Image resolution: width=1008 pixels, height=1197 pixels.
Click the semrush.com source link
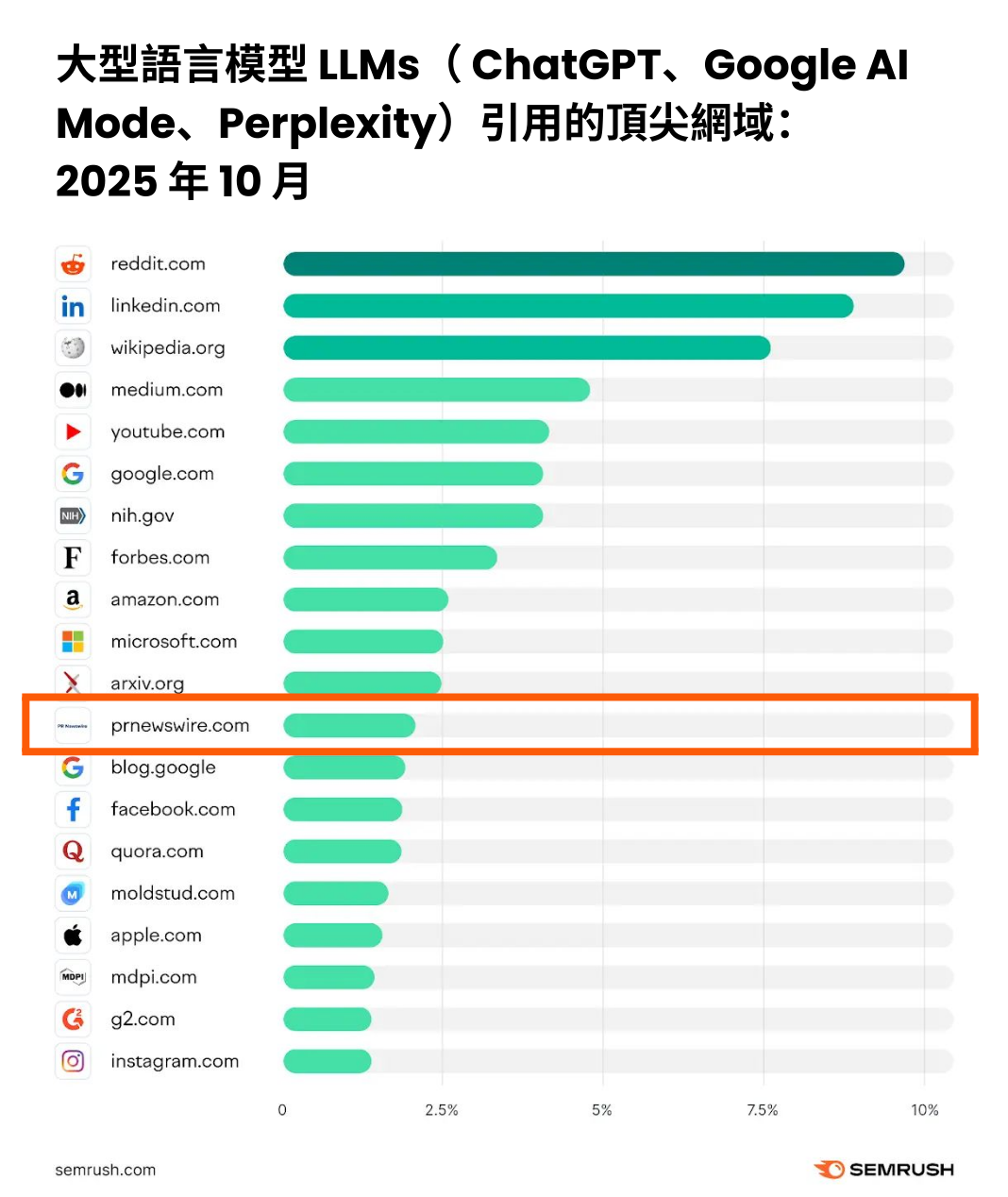pos(106,1170)
